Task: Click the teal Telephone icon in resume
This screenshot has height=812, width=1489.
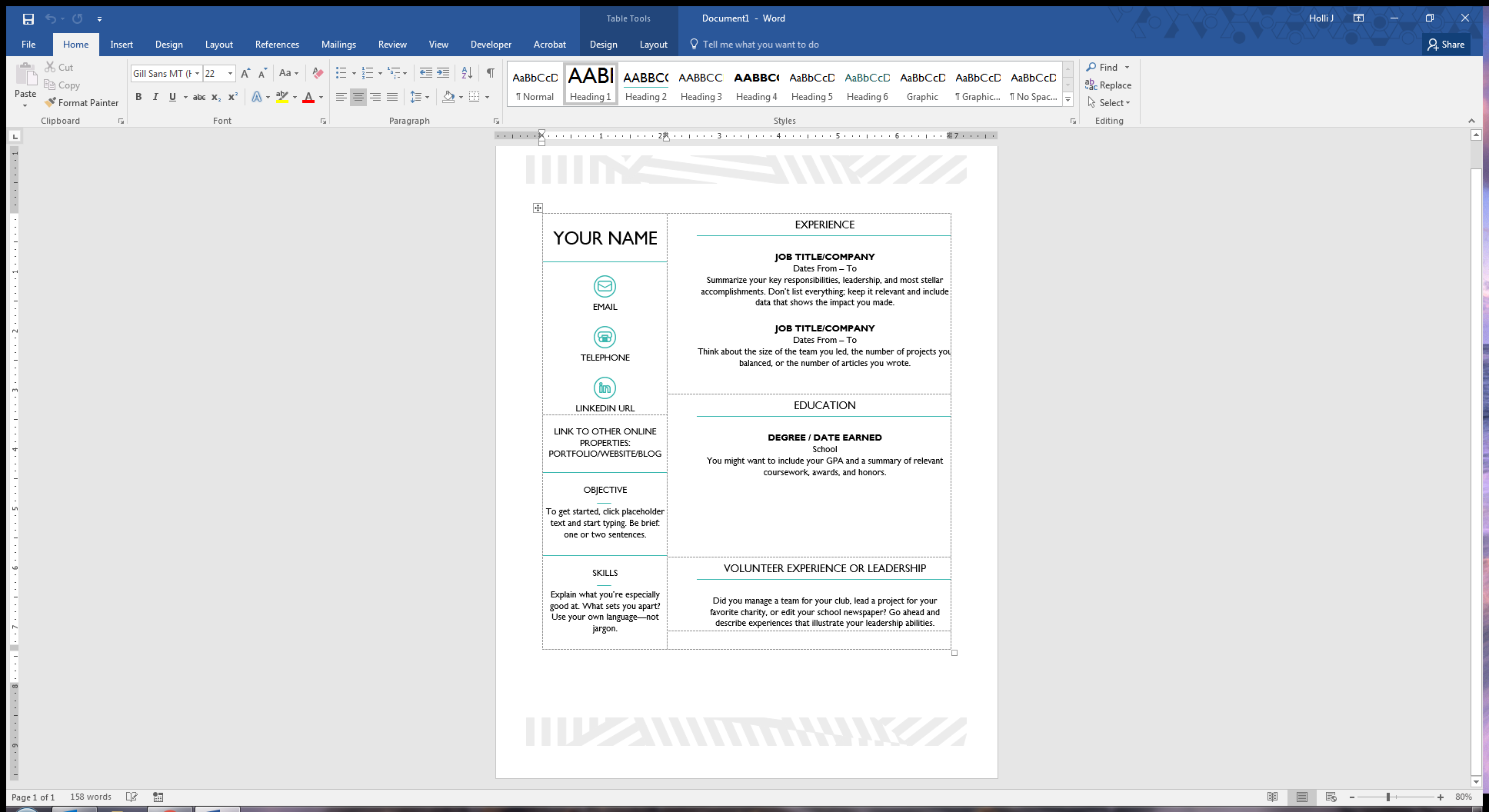Action: (605, 337)
